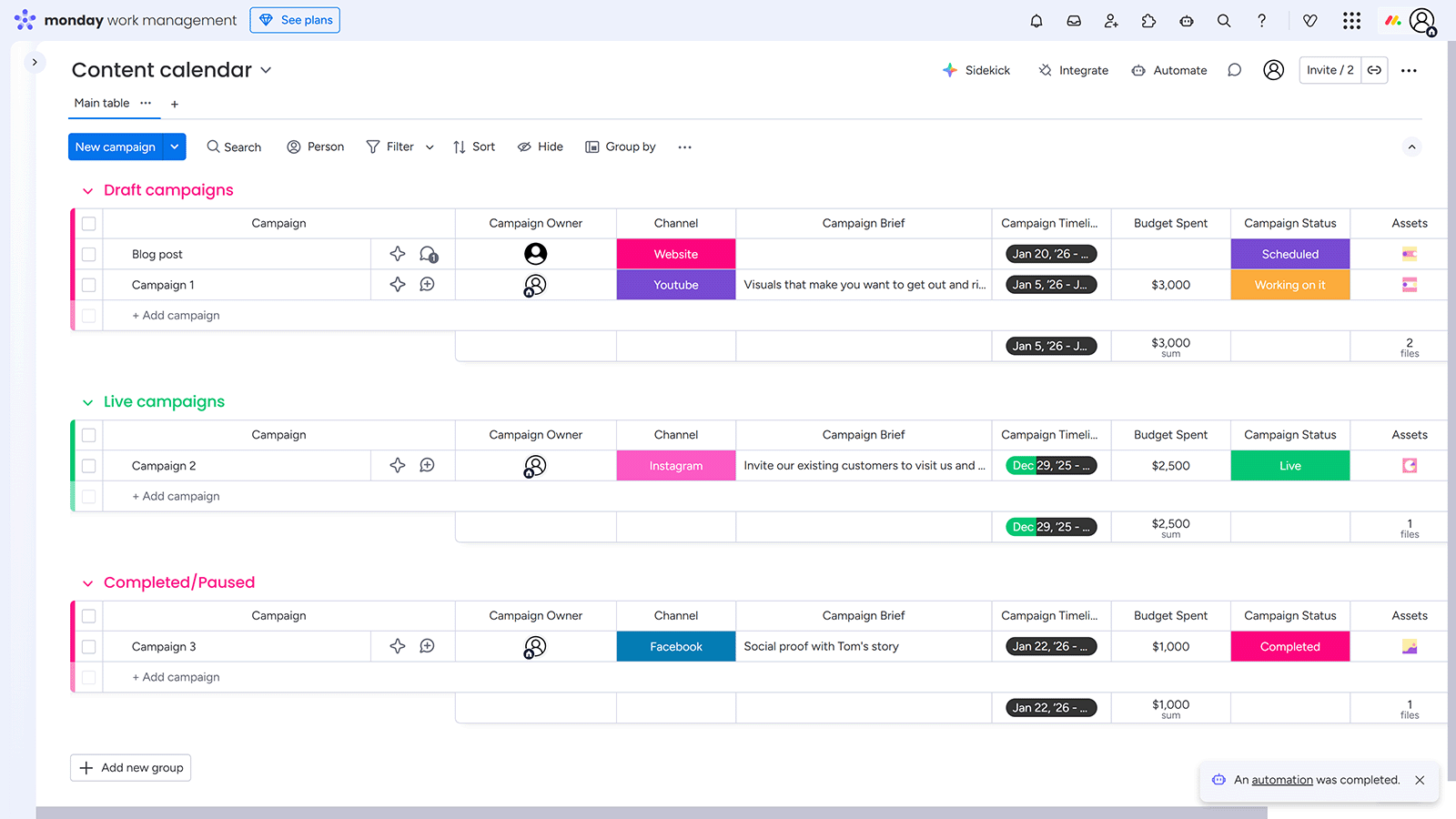Open the inbox icon in the top bar
The height and width of the screenshot is (819, 1456).
tap(1074, 20)
